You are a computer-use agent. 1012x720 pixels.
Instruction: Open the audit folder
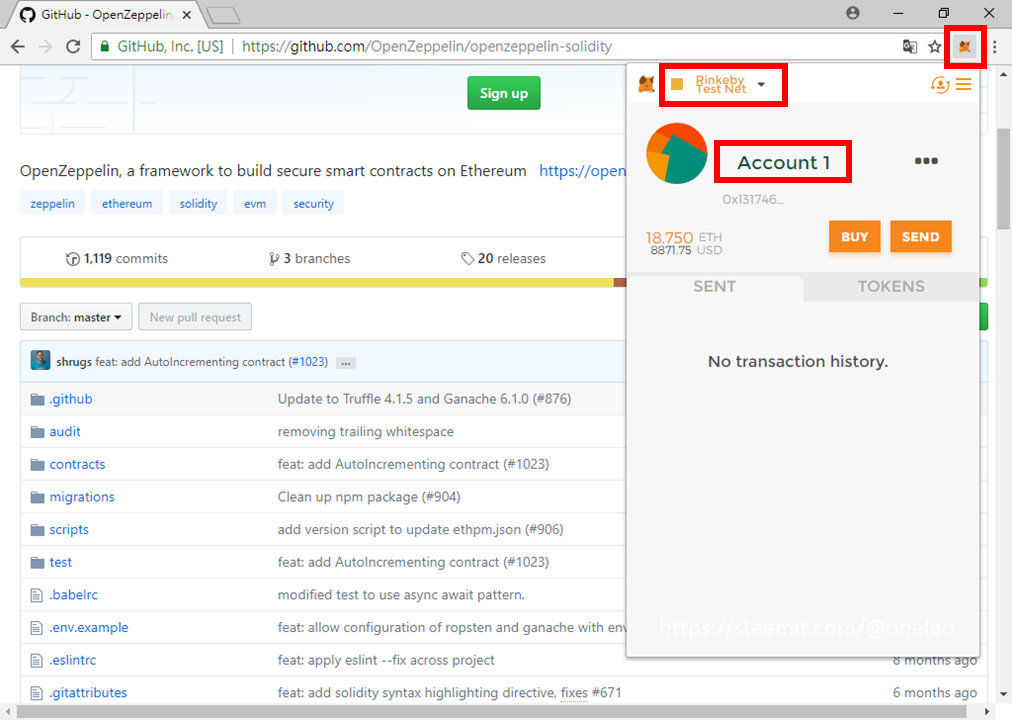tap(65, 432)
